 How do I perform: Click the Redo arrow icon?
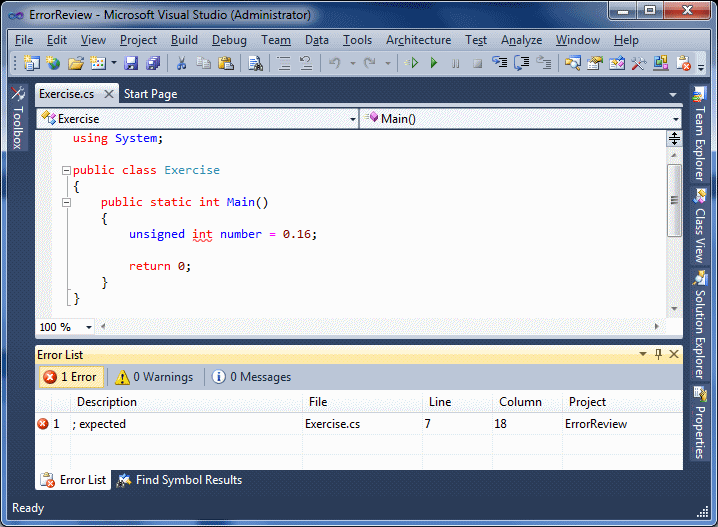click(x=370, y=63)
